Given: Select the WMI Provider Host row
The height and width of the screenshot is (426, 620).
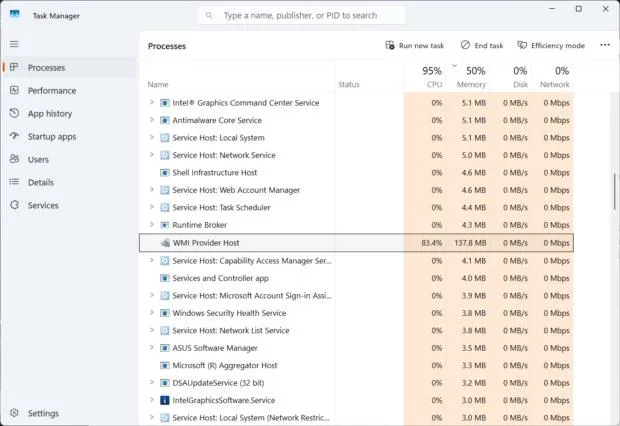Looking at the screenshot, I should tap(356, 243).
